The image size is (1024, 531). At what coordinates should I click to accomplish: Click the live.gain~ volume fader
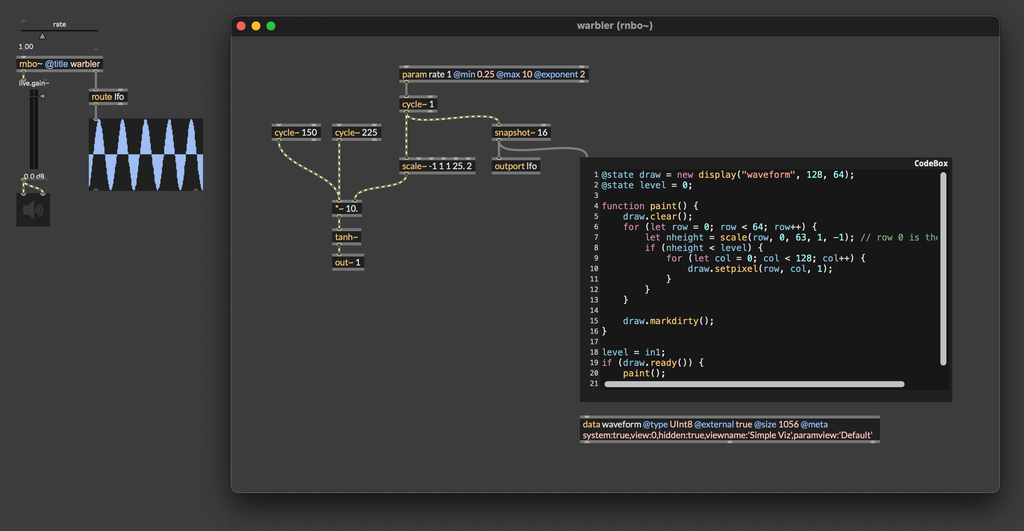coord(33,130)
